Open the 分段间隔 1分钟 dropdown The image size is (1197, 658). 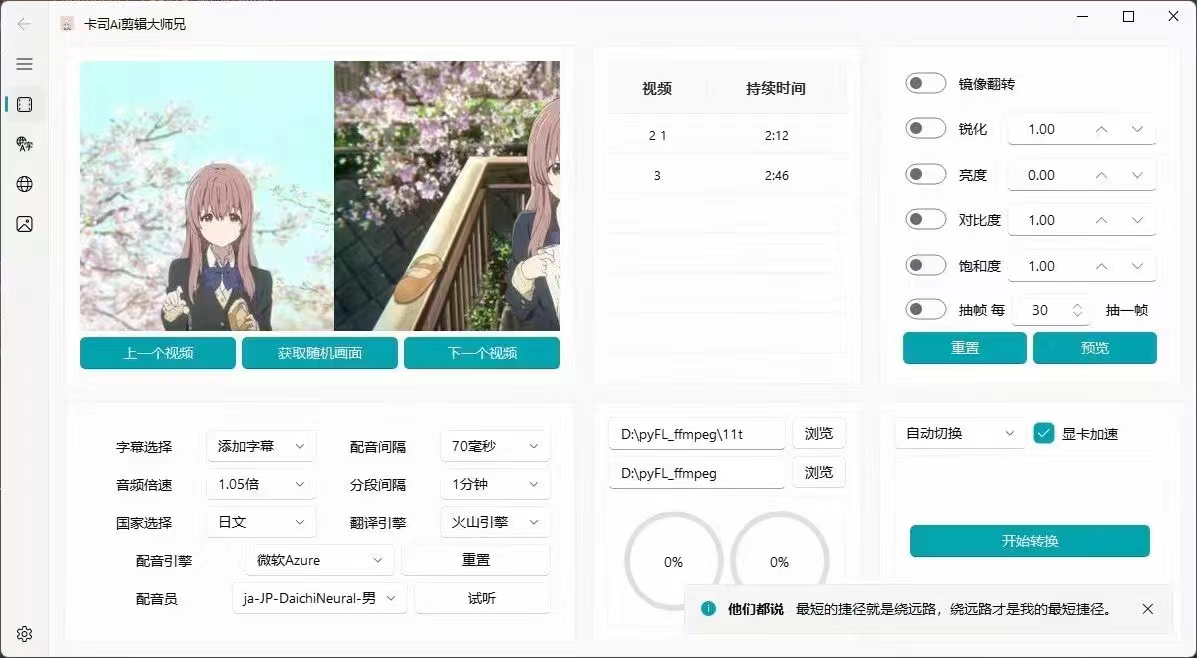tap(495, 484)
